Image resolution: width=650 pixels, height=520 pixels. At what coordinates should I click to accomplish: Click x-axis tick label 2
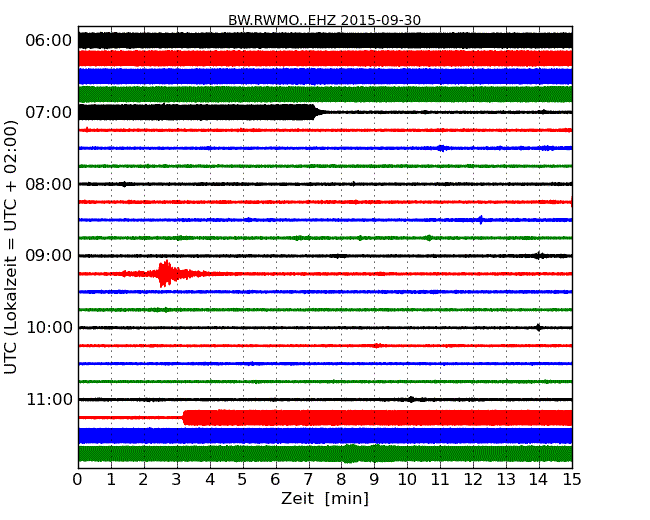(x=143, y=480)
